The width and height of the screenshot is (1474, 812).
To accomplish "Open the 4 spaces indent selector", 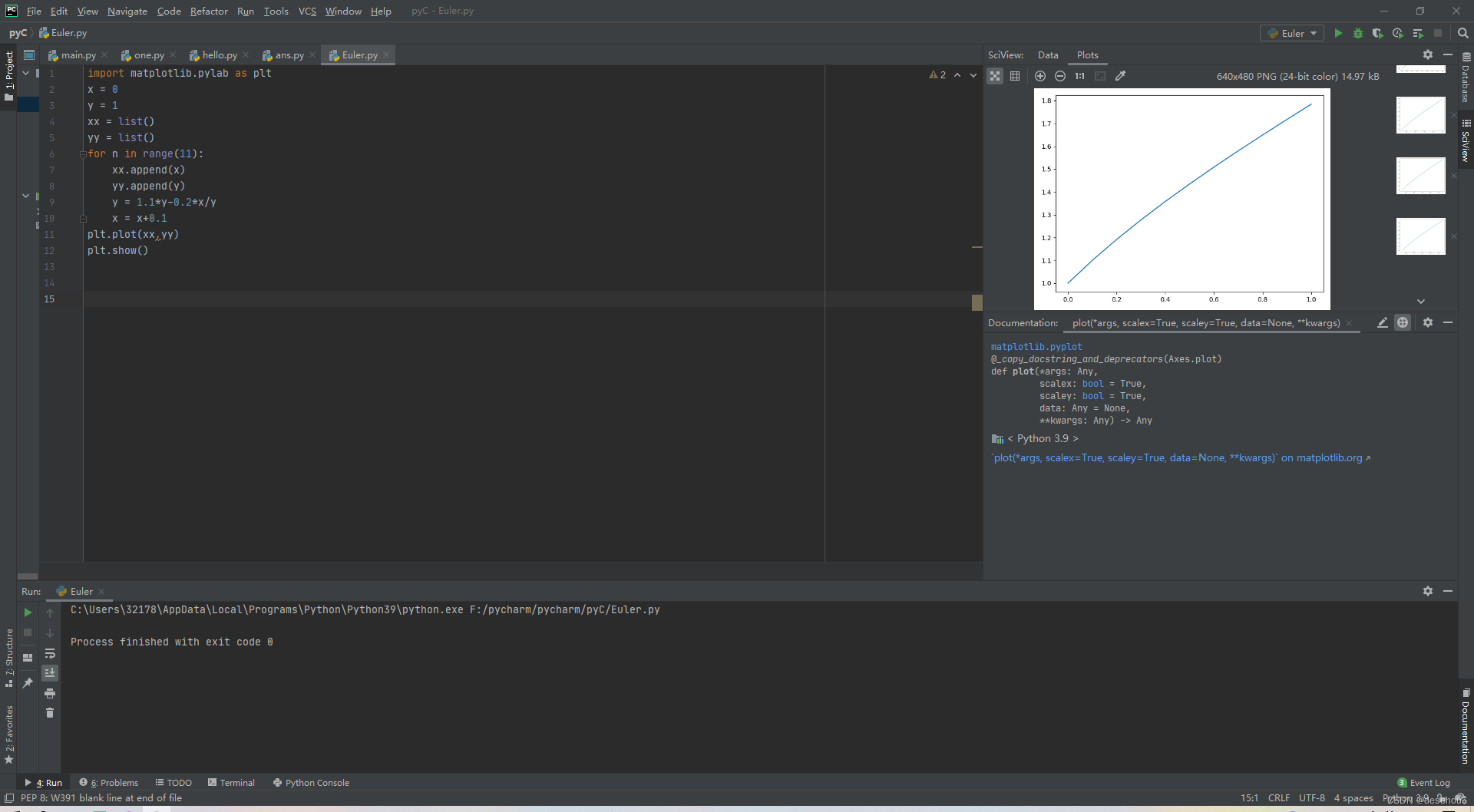I will tap(1353, 798).
